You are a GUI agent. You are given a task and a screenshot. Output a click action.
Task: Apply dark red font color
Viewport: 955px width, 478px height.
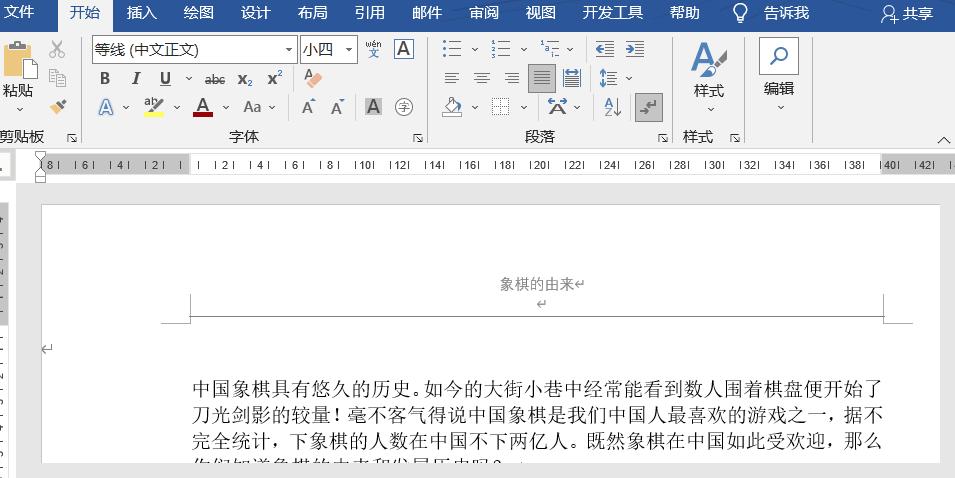point(203,107)
